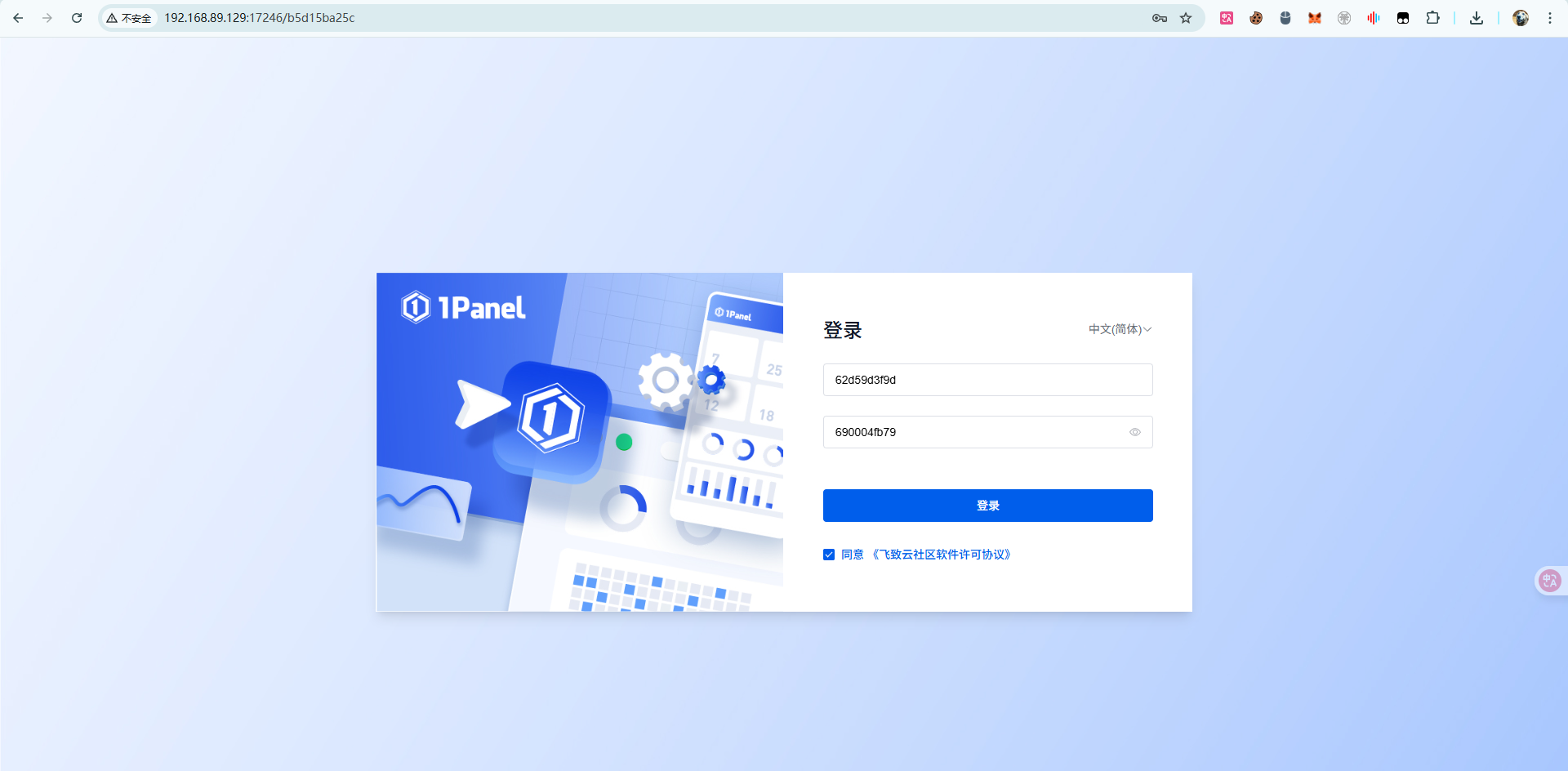Click the browser forward arrow
This screenshot has height=771, width=1568.
[47, 18]
